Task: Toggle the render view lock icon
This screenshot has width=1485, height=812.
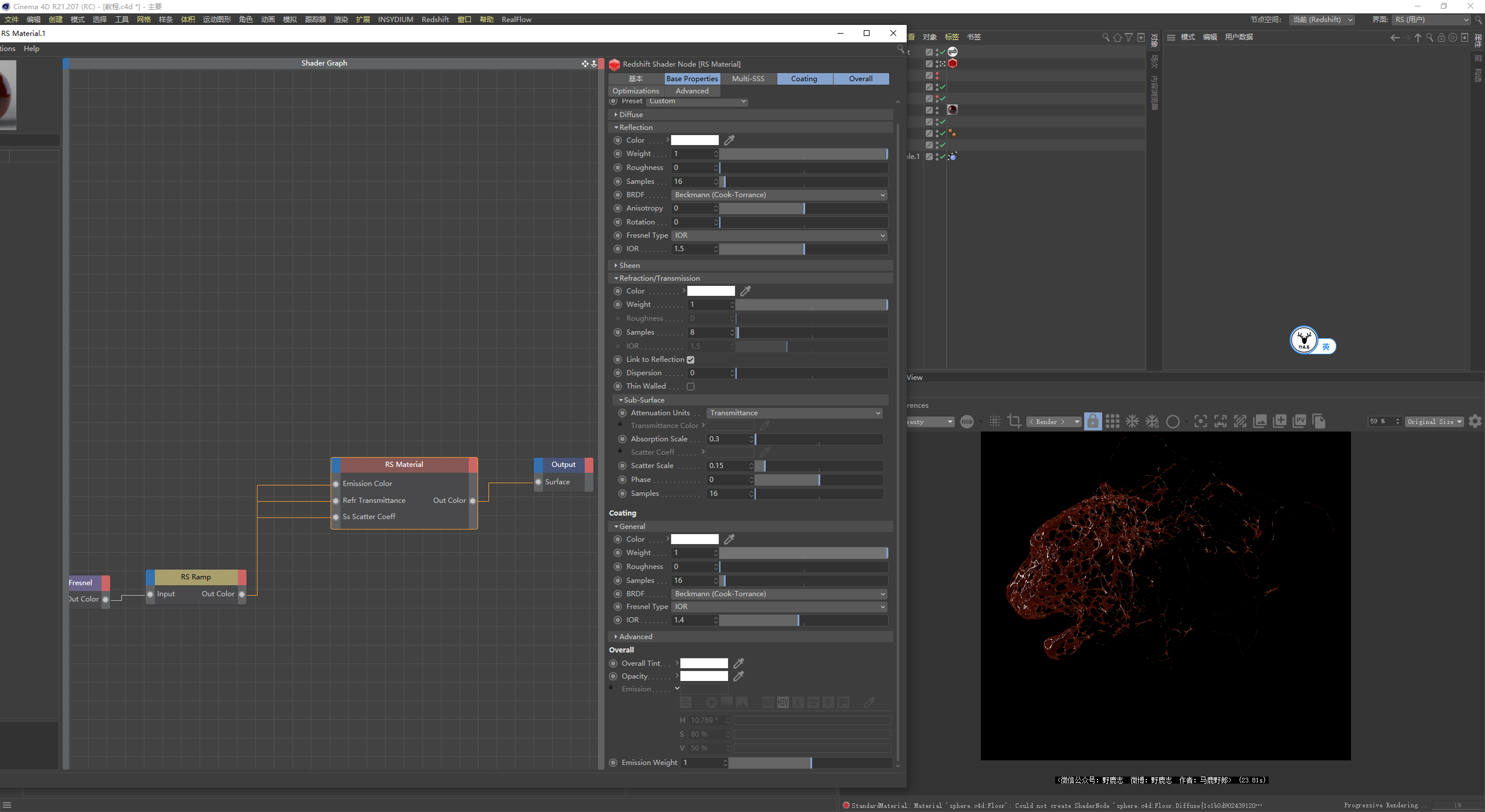Action: point(1092,422)
